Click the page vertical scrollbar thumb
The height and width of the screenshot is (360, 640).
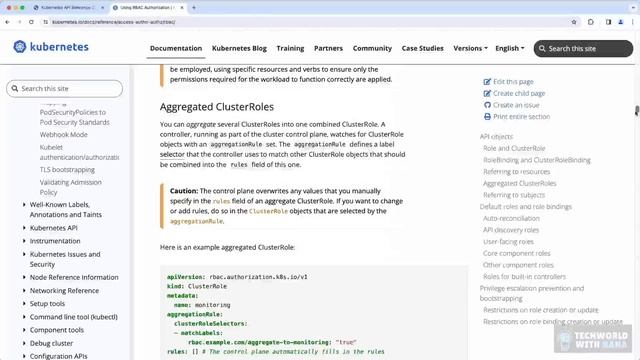(x=636, y=110)
